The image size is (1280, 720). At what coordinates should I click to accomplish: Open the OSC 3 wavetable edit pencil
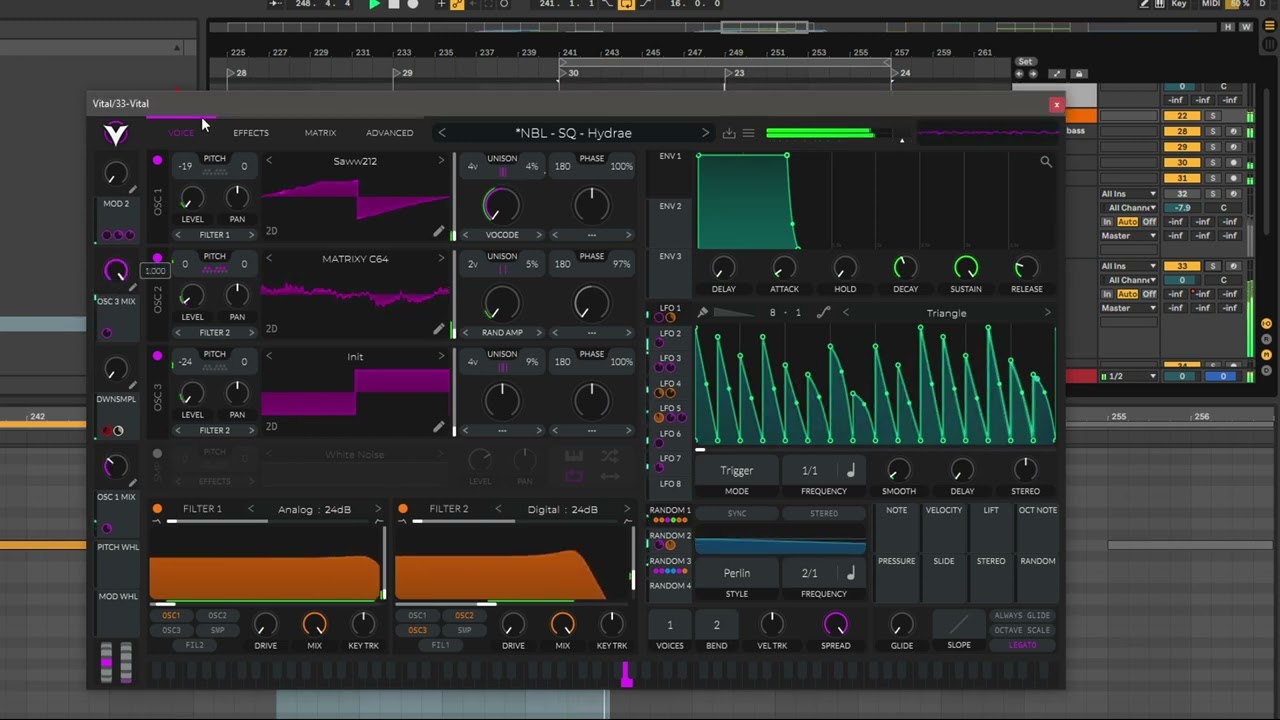click(x=438, y=427)
